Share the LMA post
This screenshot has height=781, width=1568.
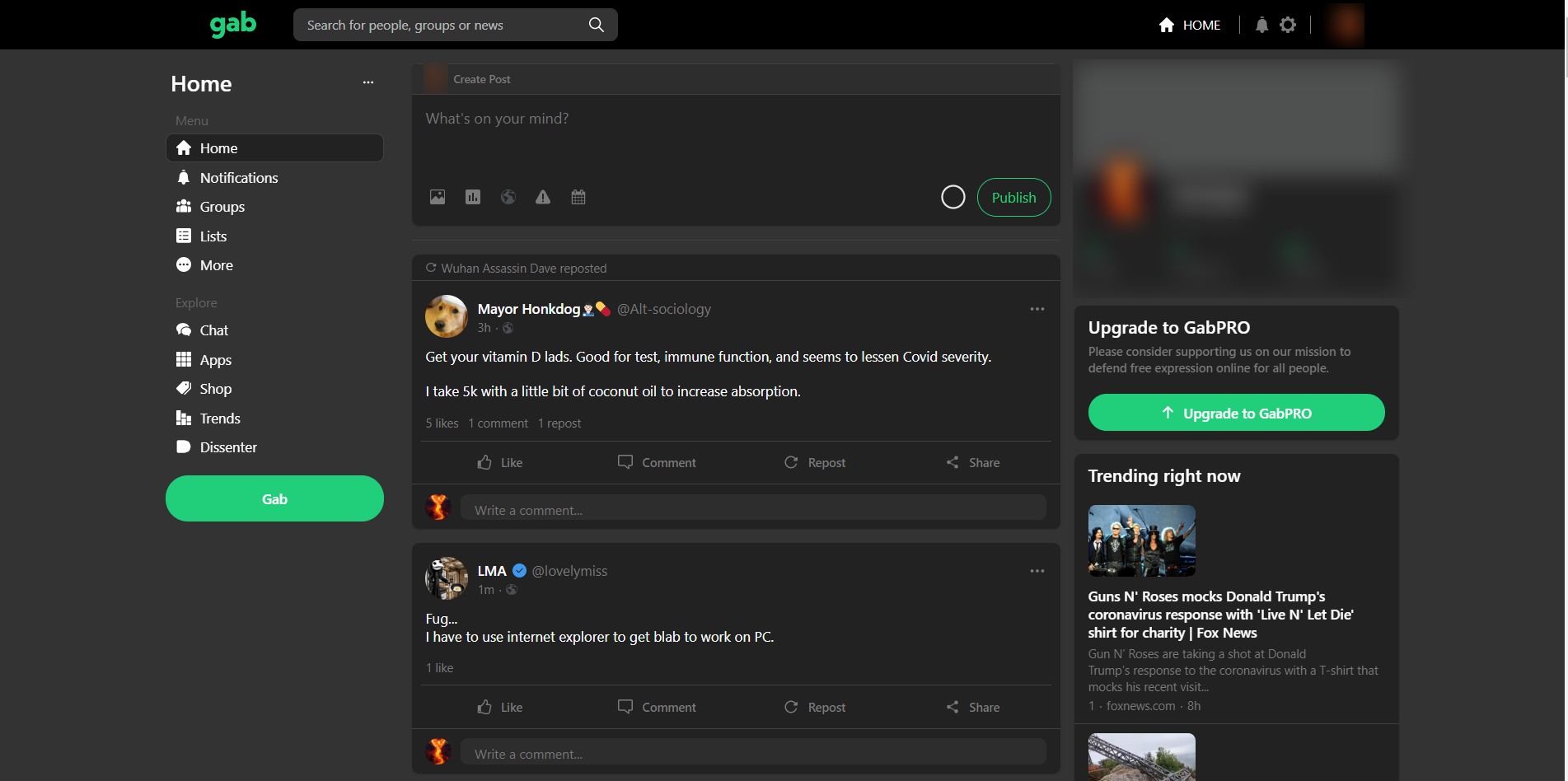click(x=973, y=708)
